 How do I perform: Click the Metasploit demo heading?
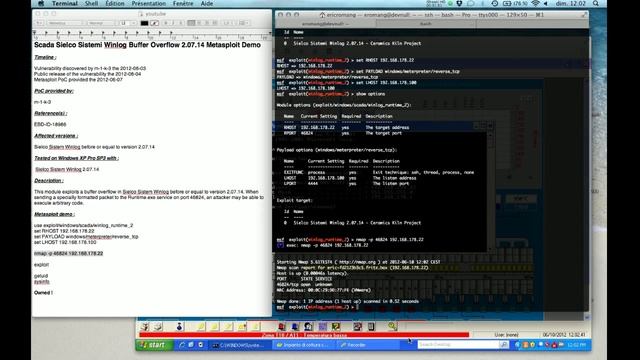54,214
